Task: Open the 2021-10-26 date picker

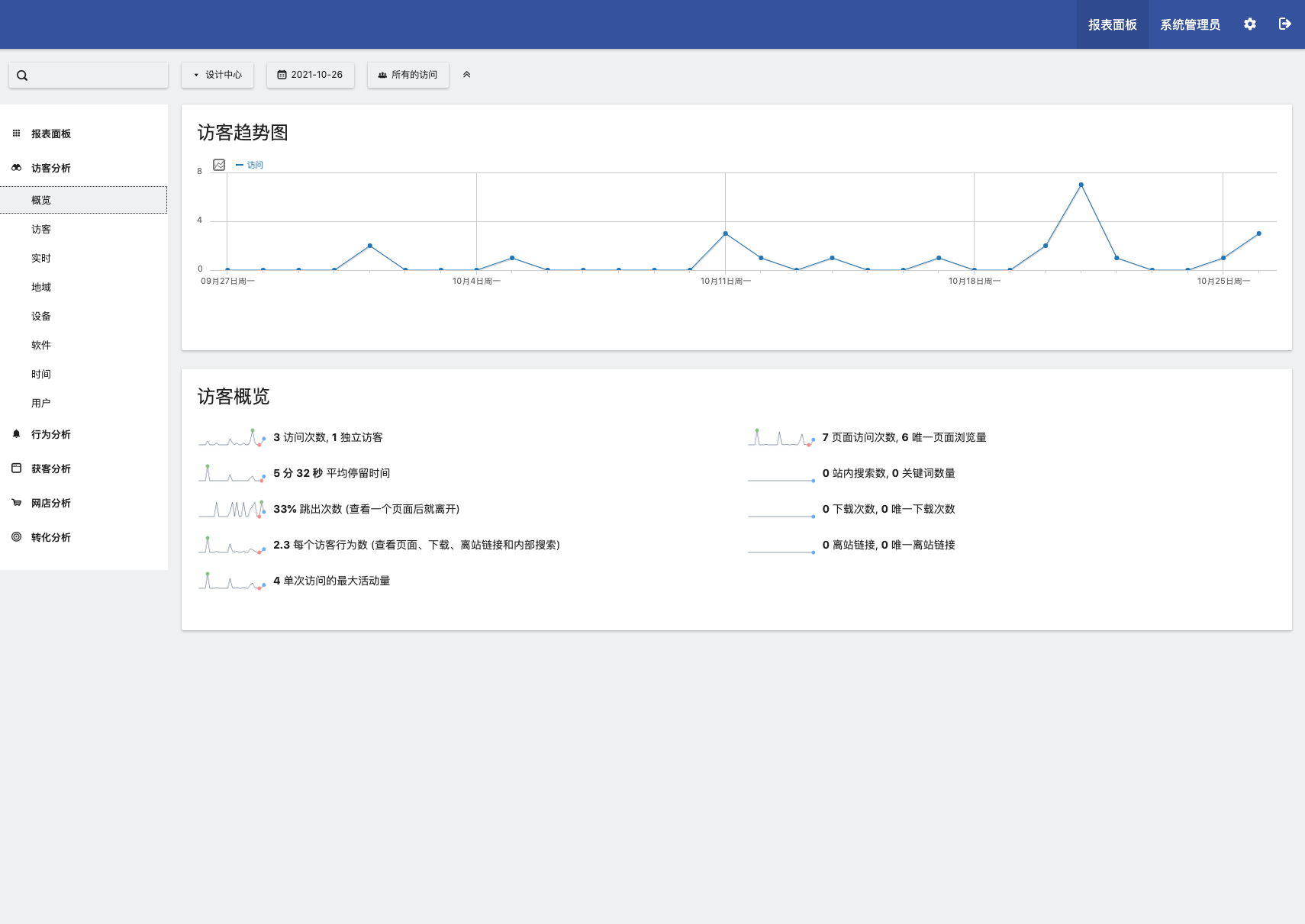Action: (x=310, y=75)
